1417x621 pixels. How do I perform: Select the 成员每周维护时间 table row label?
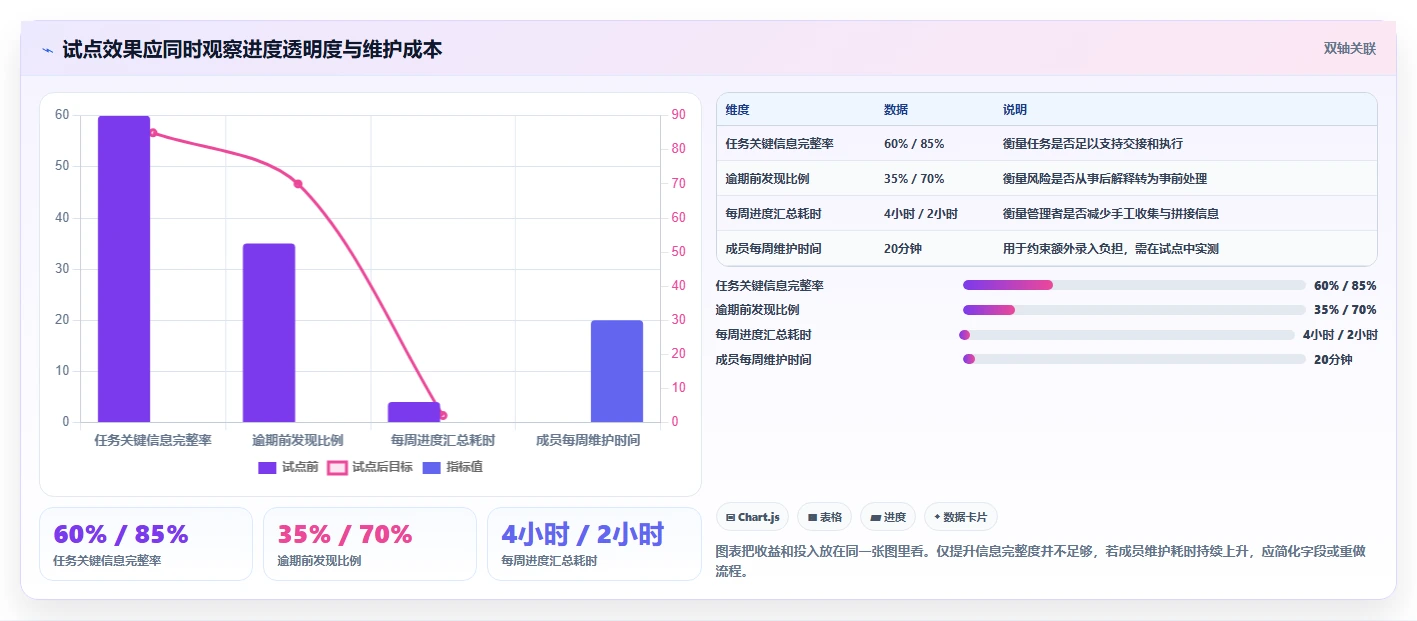point(773,249)
